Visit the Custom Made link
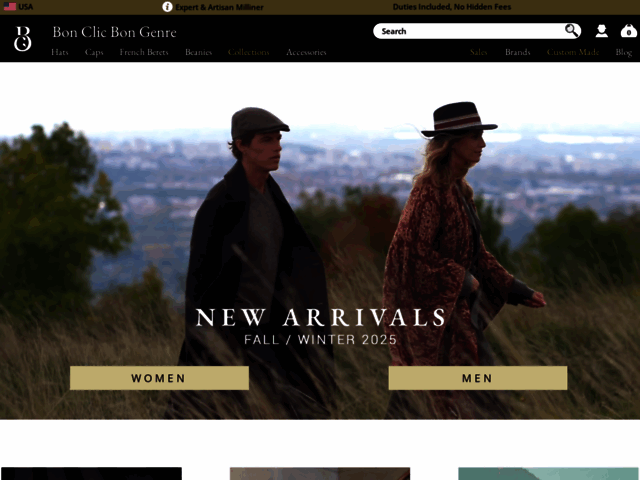This screenshot has height=480, width=640. [573, 52]
